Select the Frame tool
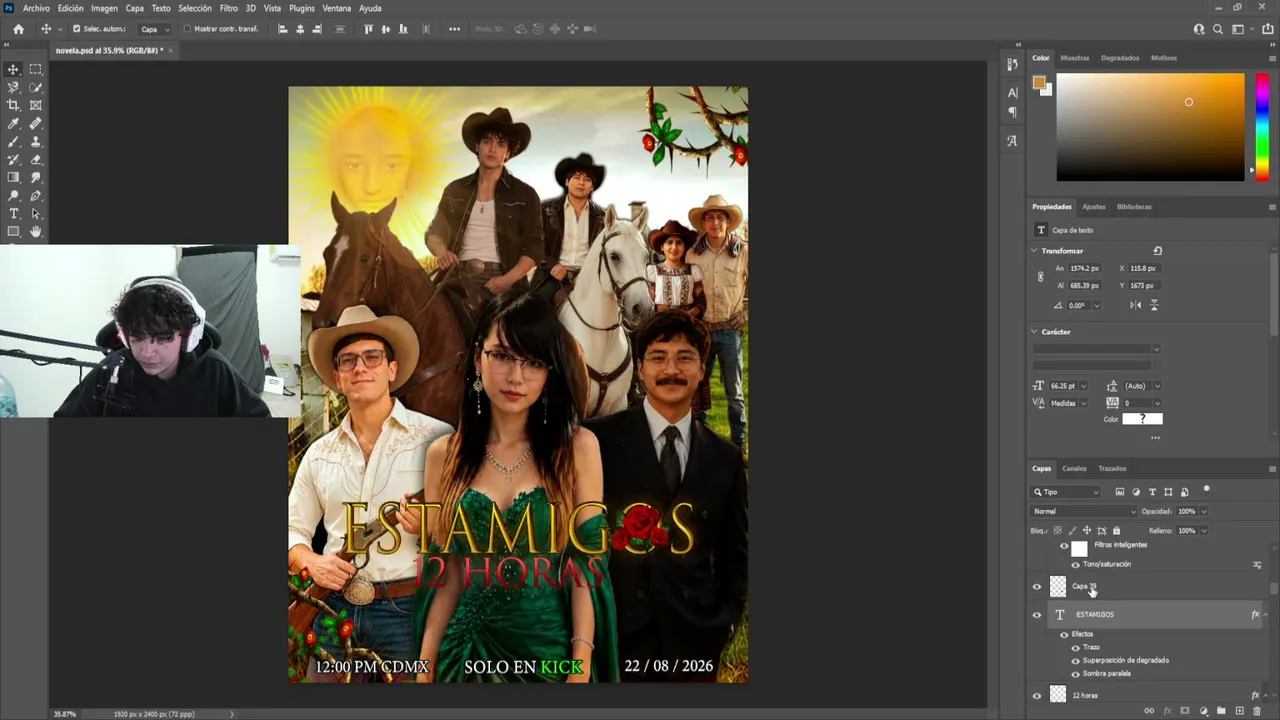 coord(36,105)
